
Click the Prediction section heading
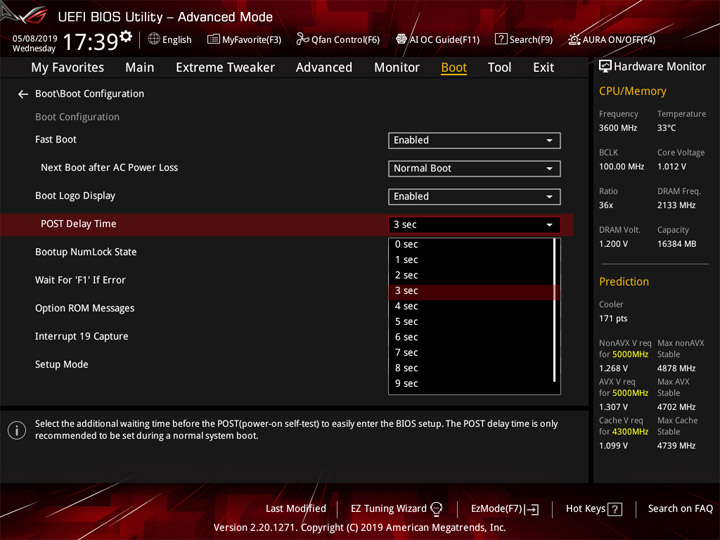click(x=624, y=281)
